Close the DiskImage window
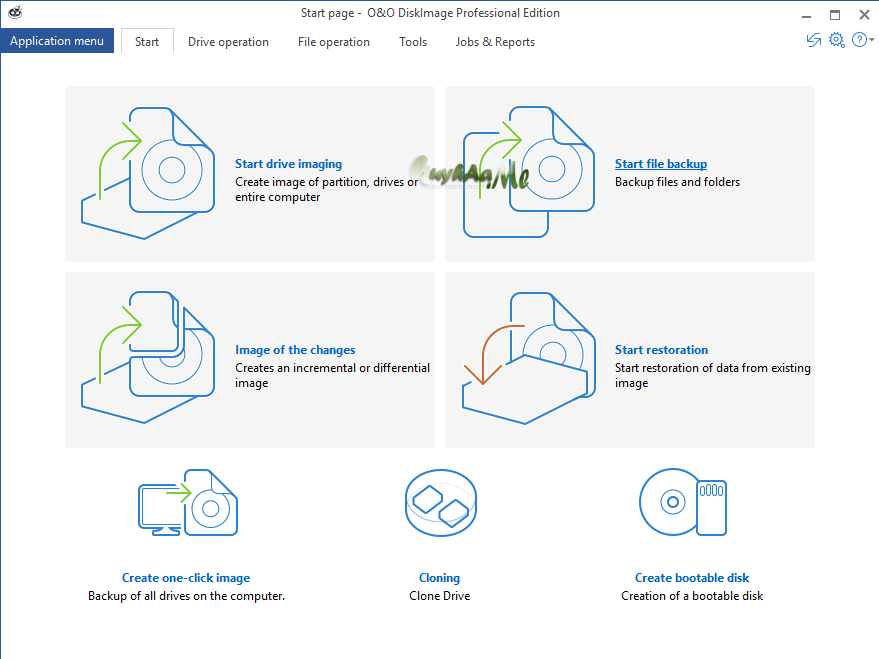The image size is (879, 659). click(x=864, y=15)
